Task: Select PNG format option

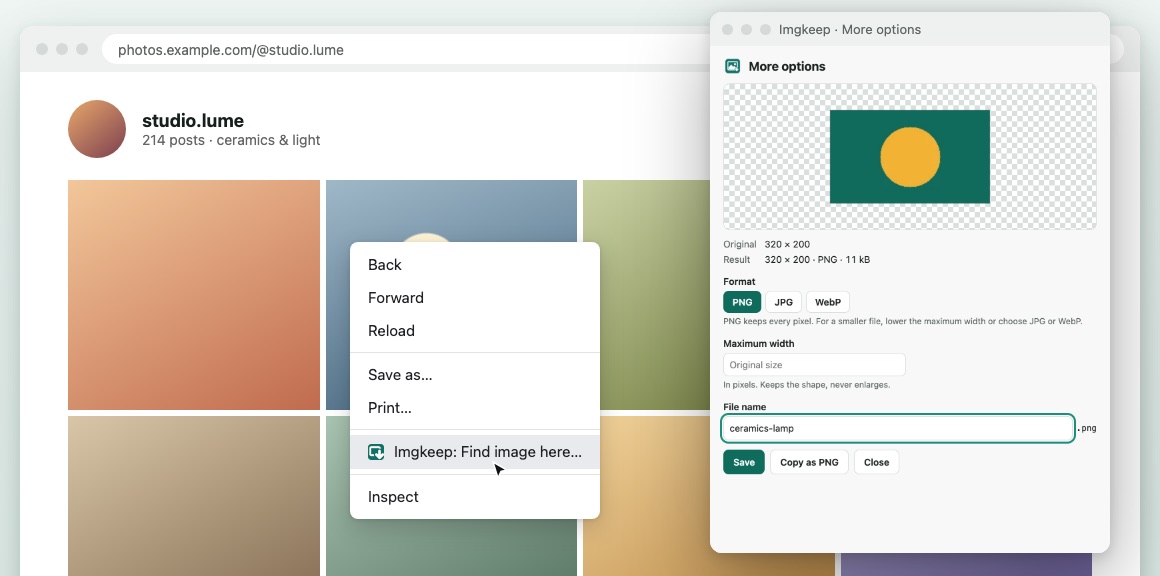Action: (x=742, y=302)
